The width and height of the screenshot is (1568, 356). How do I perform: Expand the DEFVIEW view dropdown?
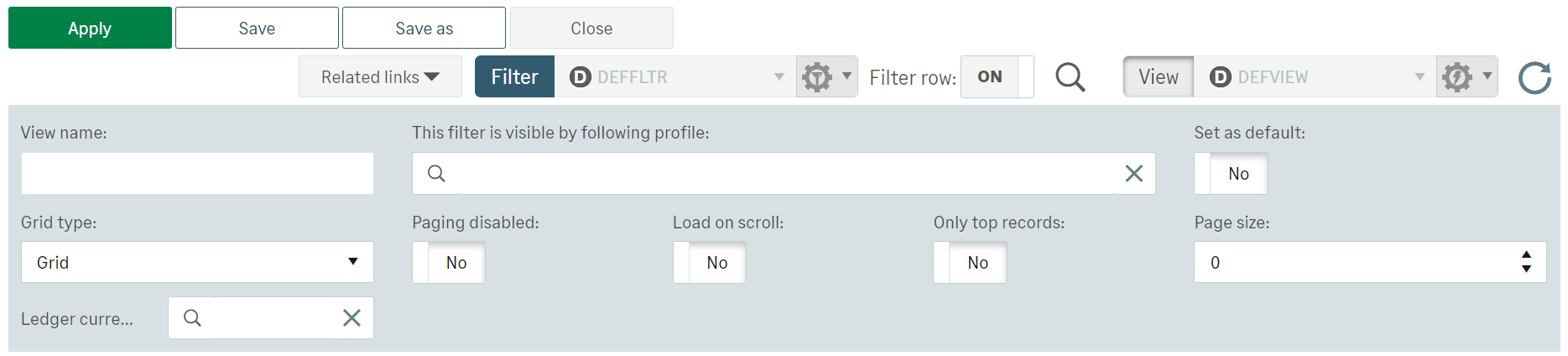pyautogui.click(x=1420, y=77)
